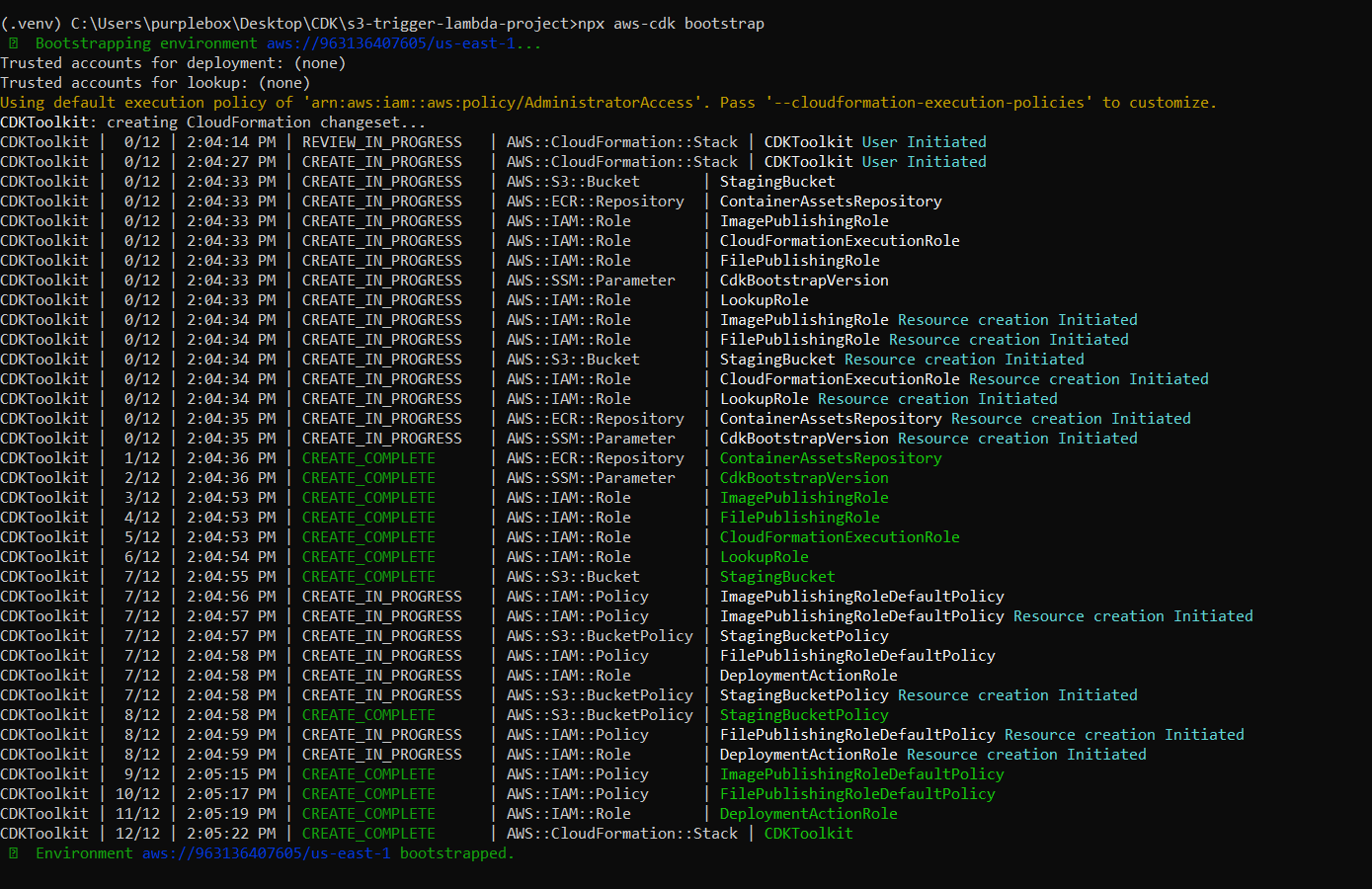Click 'ImagePublishingRole Resource creation Initiated' text

pyautogui.click(x=928, y=320)
